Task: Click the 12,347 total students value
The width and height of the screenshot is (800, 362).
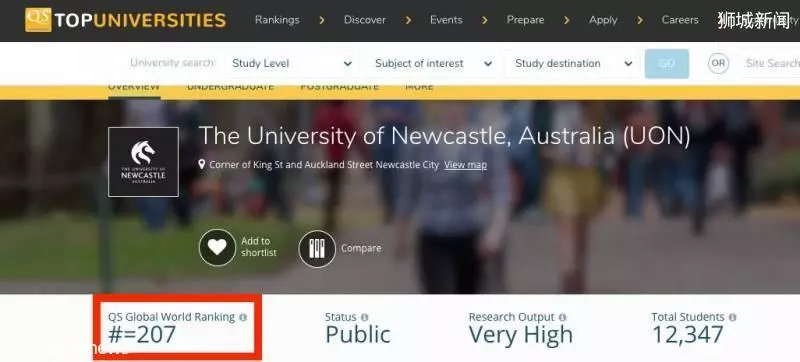Action: point(688,335)
